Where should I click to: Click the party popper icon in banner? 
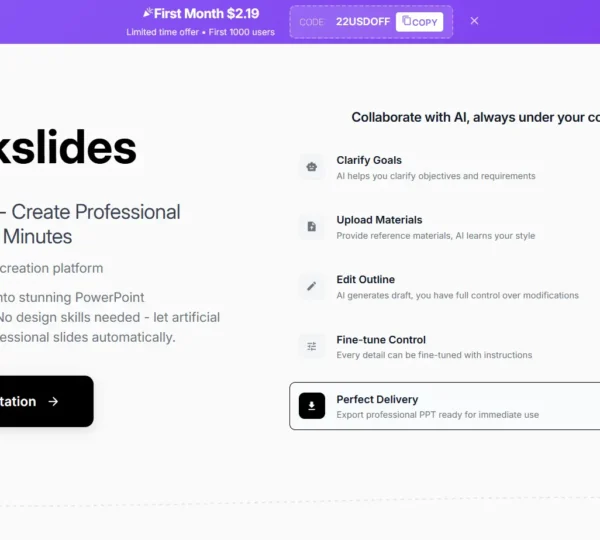[x=149, y=13]
